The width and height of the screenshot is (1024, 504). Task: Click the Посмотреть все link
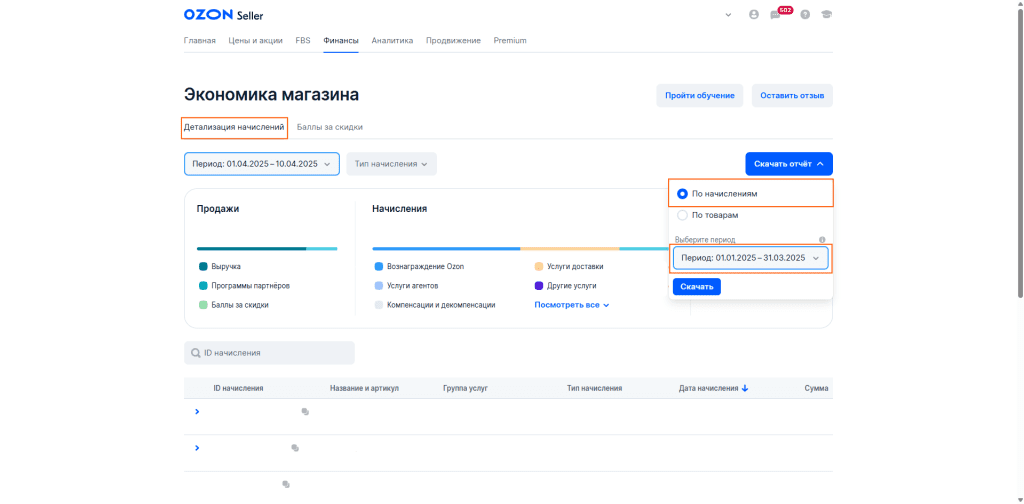572,305
